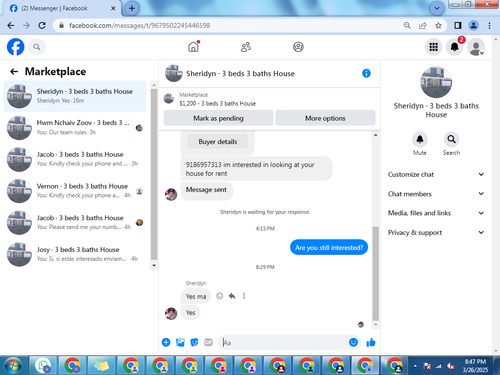
Task: Go to the Home feed icon
Action: 193,47
